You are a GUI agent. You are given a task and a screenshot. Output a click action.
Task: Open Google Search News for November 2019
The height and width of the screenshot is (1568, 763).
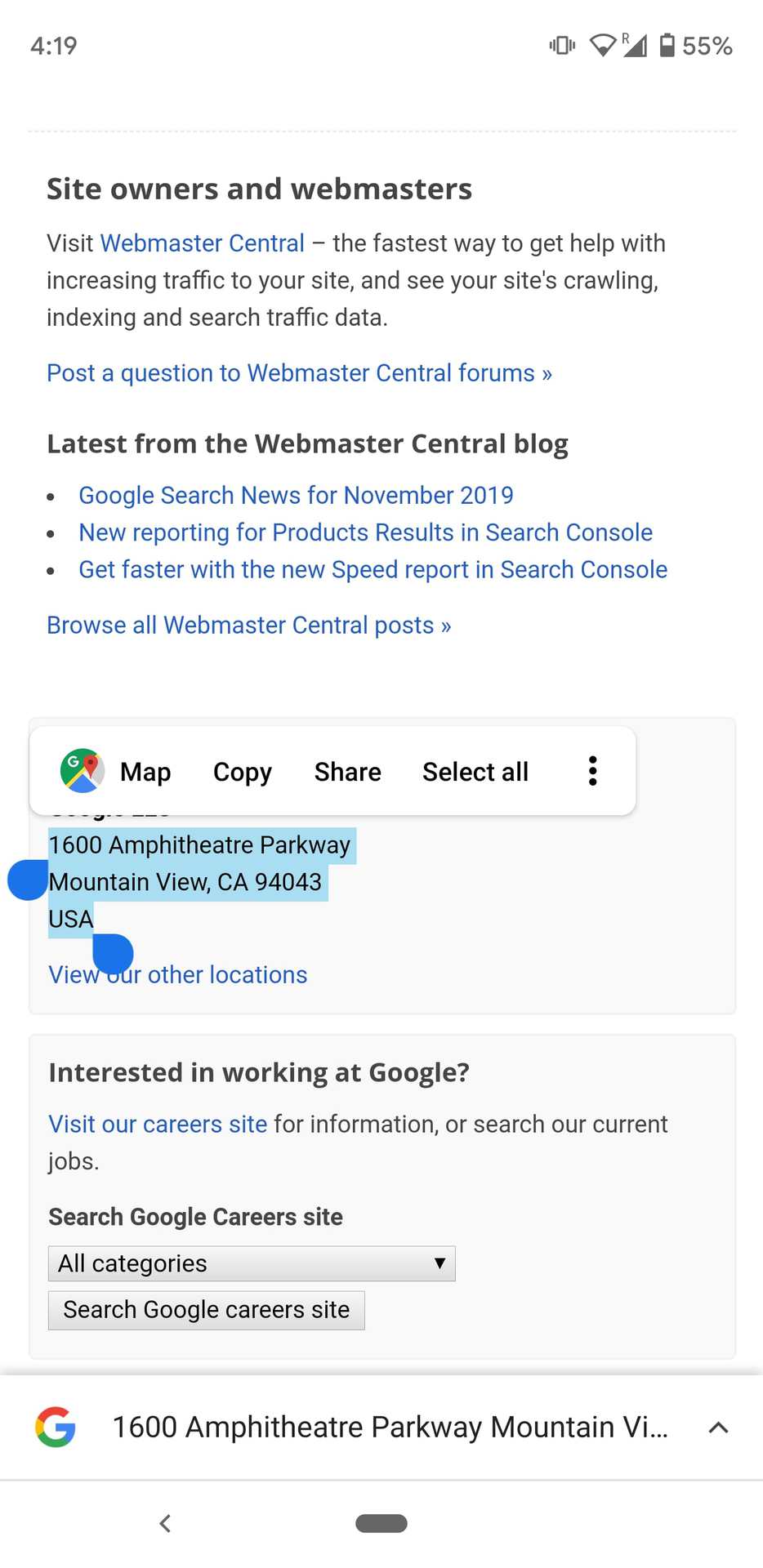pos(296,496)
